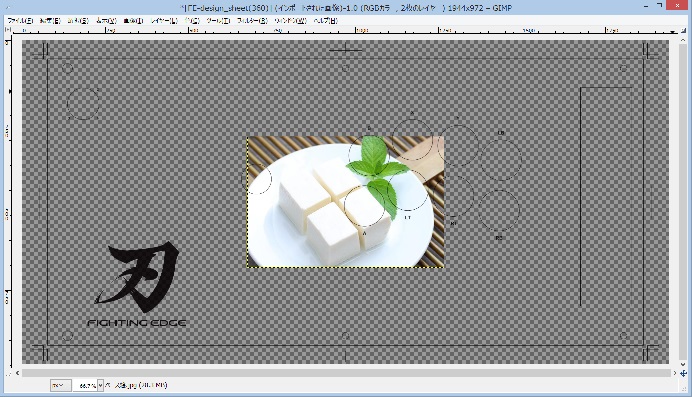This screenshot has height=397, width=692.
Task: Open the px unit dropdown in status bar
Action: pos(60,386)
